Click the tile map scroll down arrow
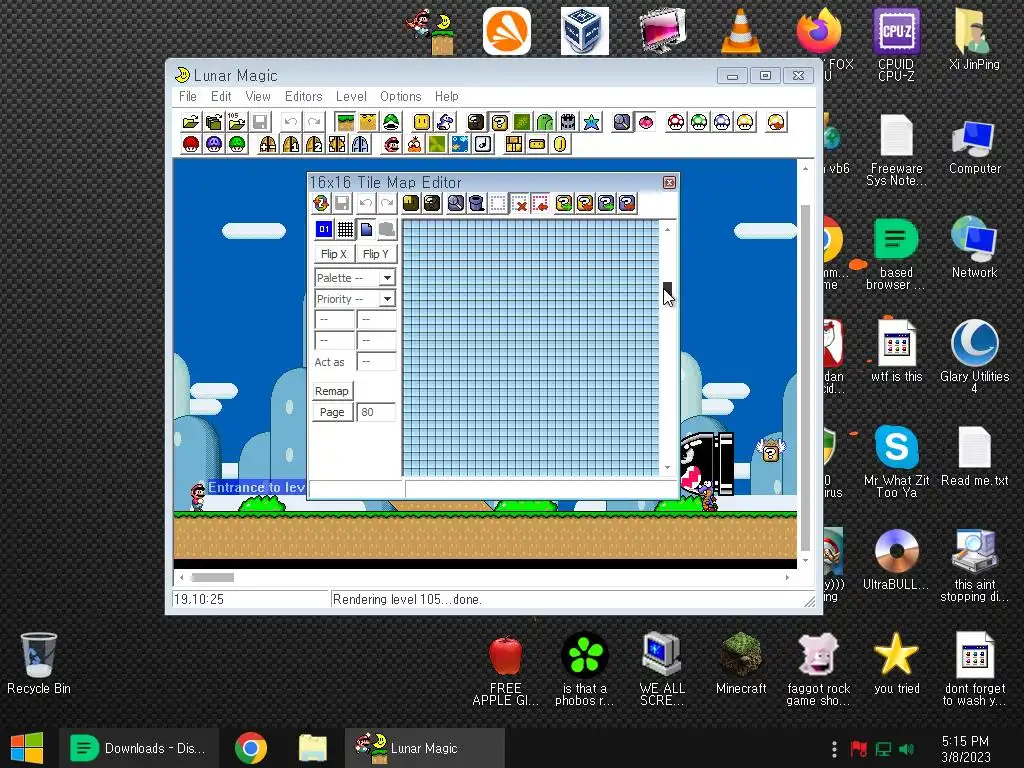The image size is (1024, 768). pyautogui.click(x=667, y=468)
